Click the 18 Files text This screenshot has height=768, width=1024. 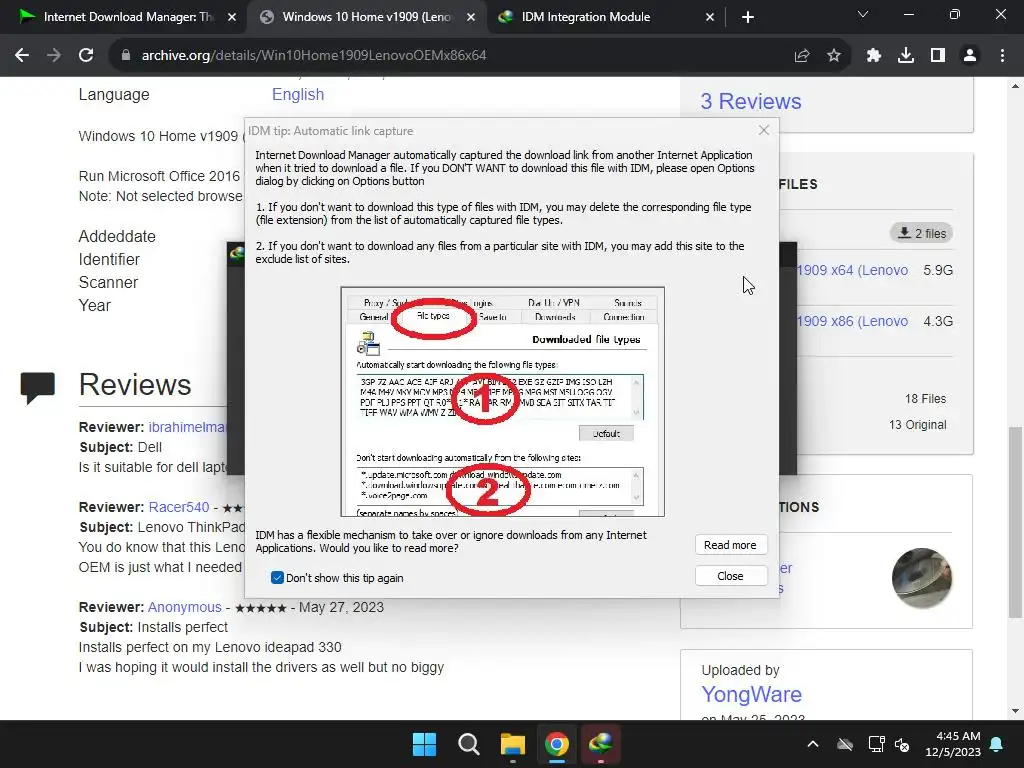pyautogui.click(x=925, y=398)
